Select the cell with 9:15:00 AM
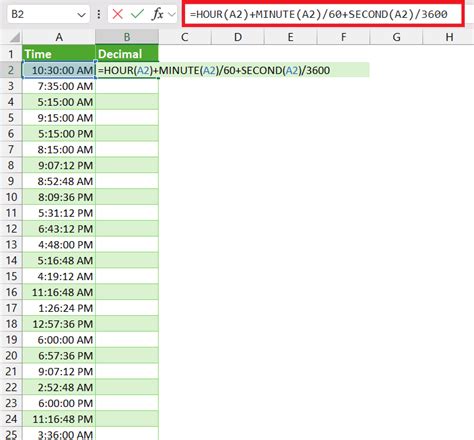 59,118
